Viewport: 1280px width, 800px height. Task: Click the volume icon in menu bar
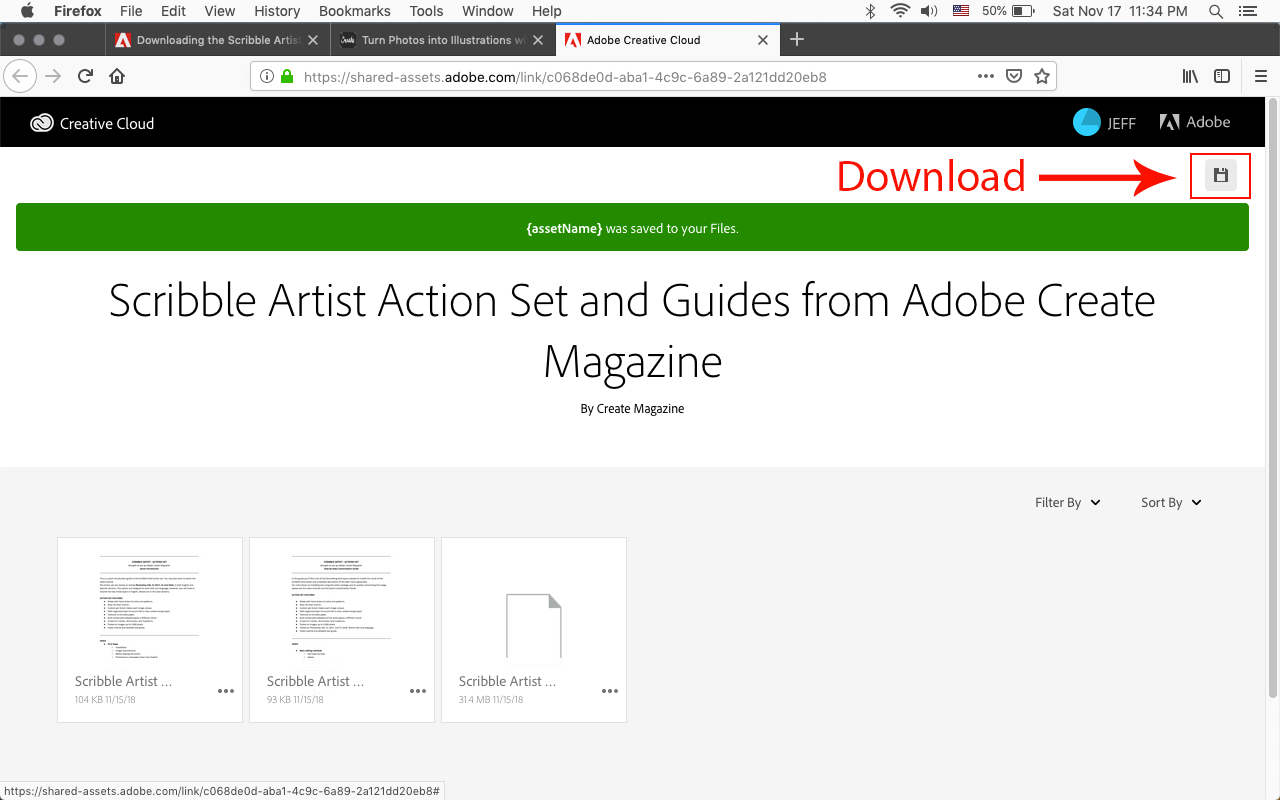tap(929, 11)
